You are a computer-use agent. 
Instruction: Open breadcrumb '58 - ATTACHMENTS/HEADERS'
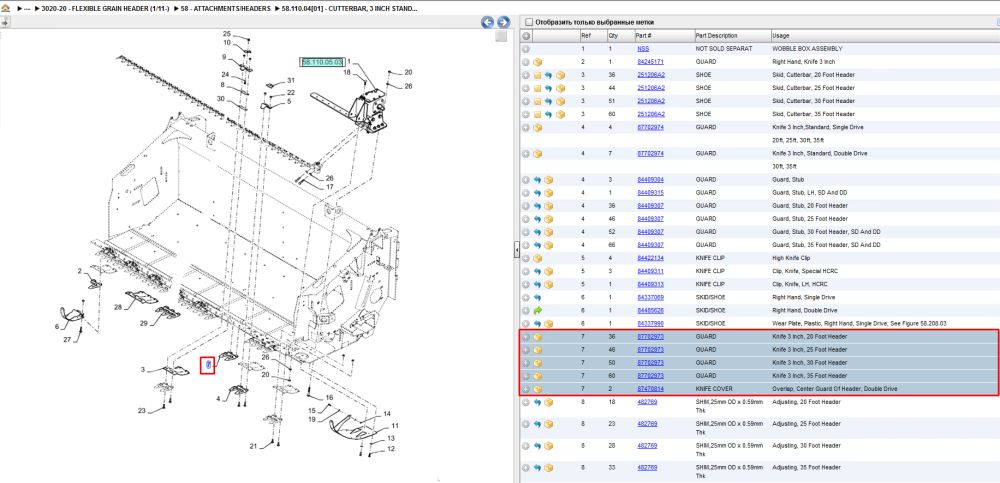click(x=227, y=9)
